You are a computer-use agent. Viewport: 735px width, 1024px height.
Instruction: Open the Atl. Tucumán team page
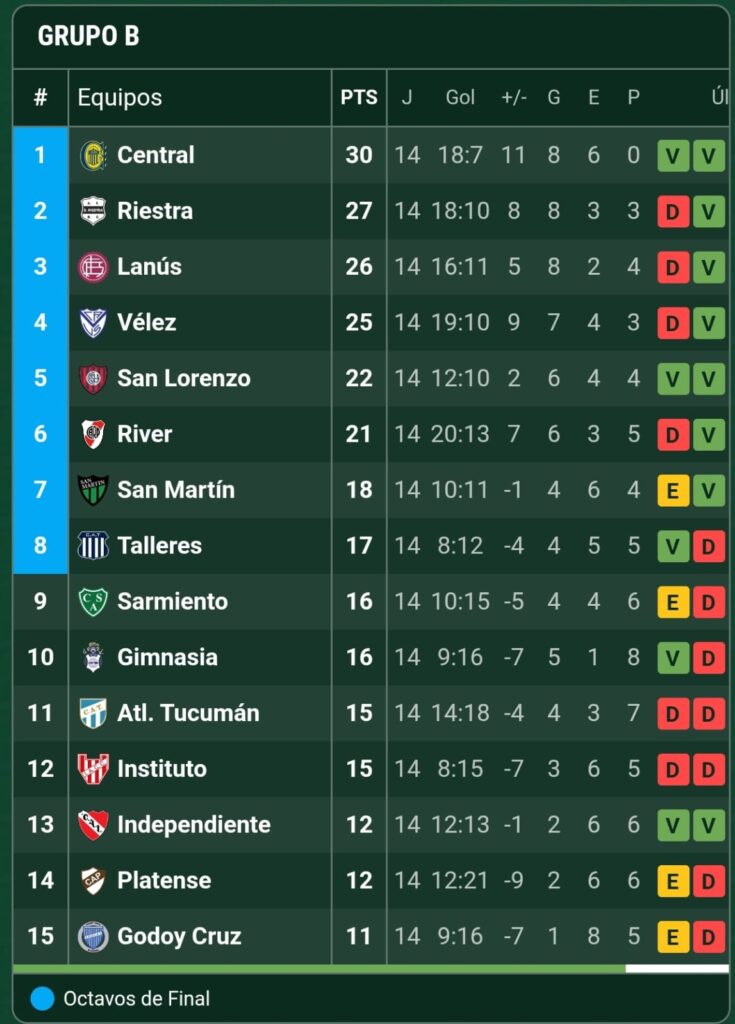(x=188, y=713)
